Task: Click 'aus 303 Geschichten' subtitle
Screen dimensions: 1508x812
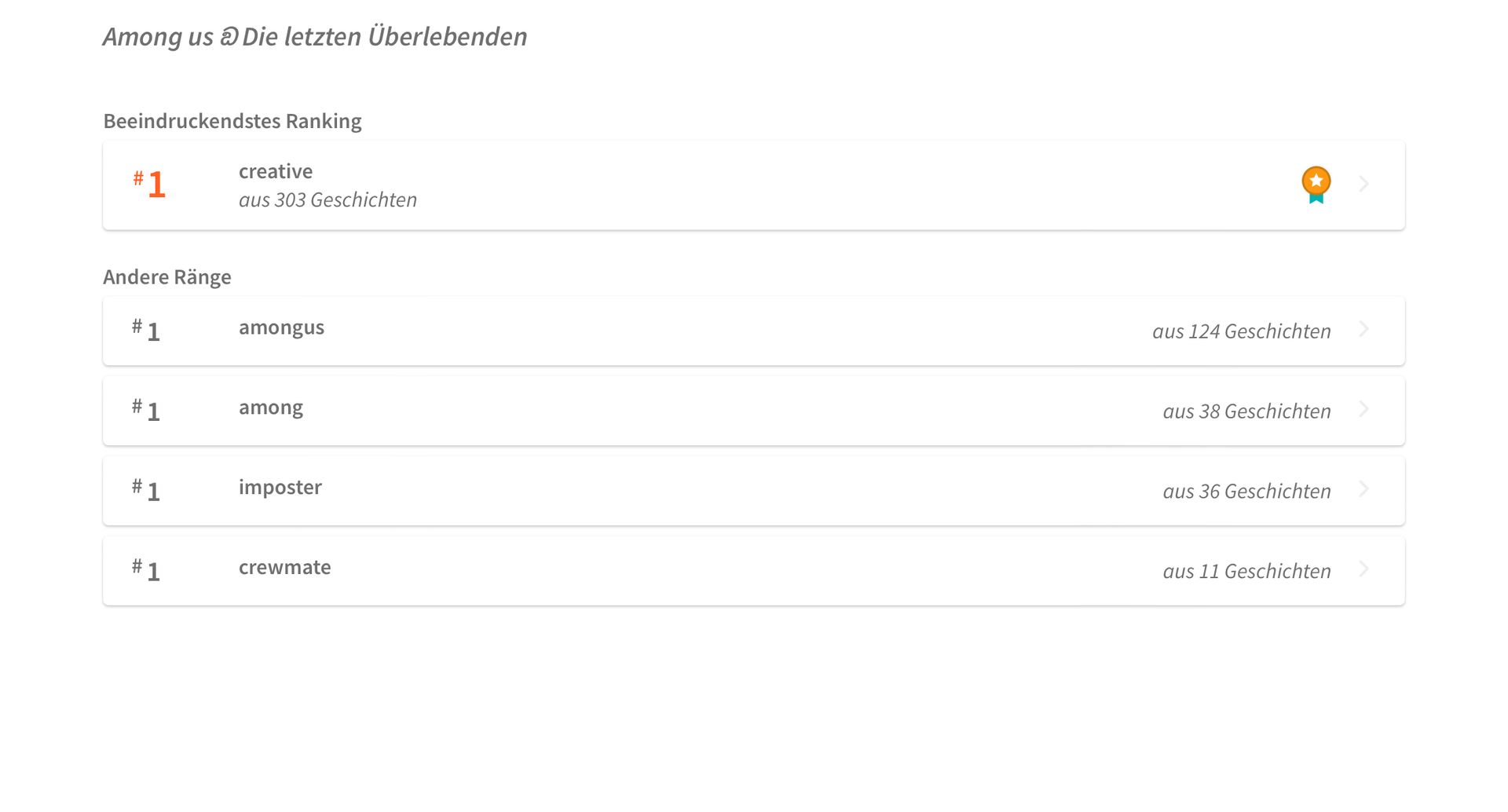Action: point(328,200)
